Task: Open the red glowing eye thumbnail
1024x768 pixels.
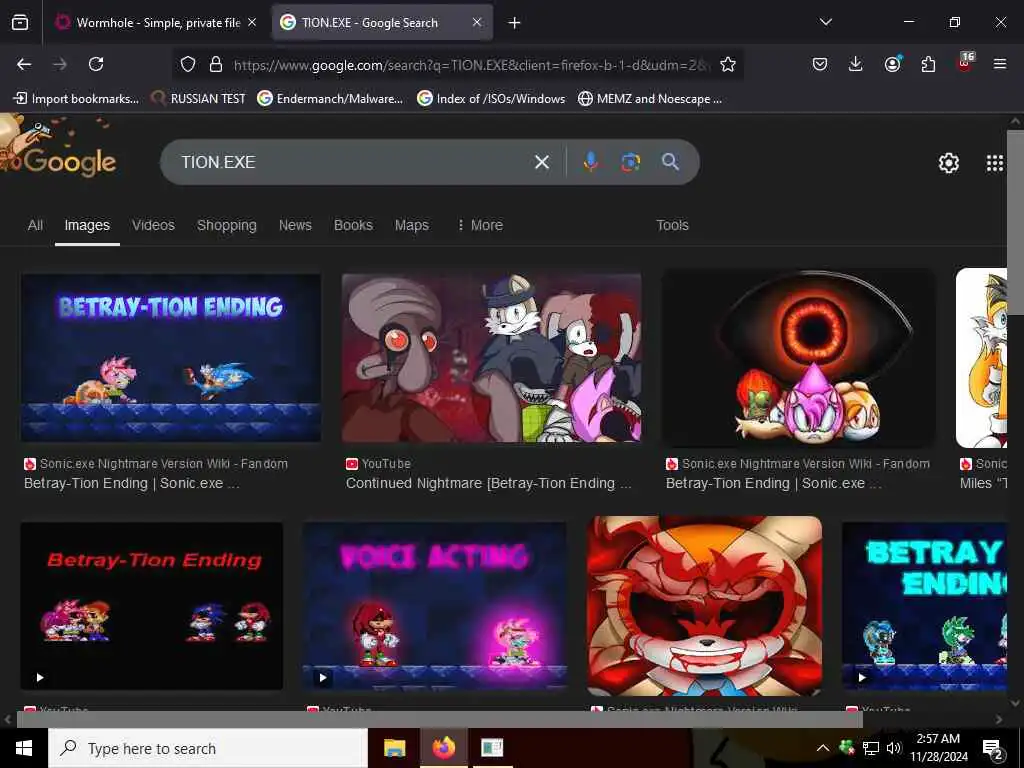Action: click(799, 358)
